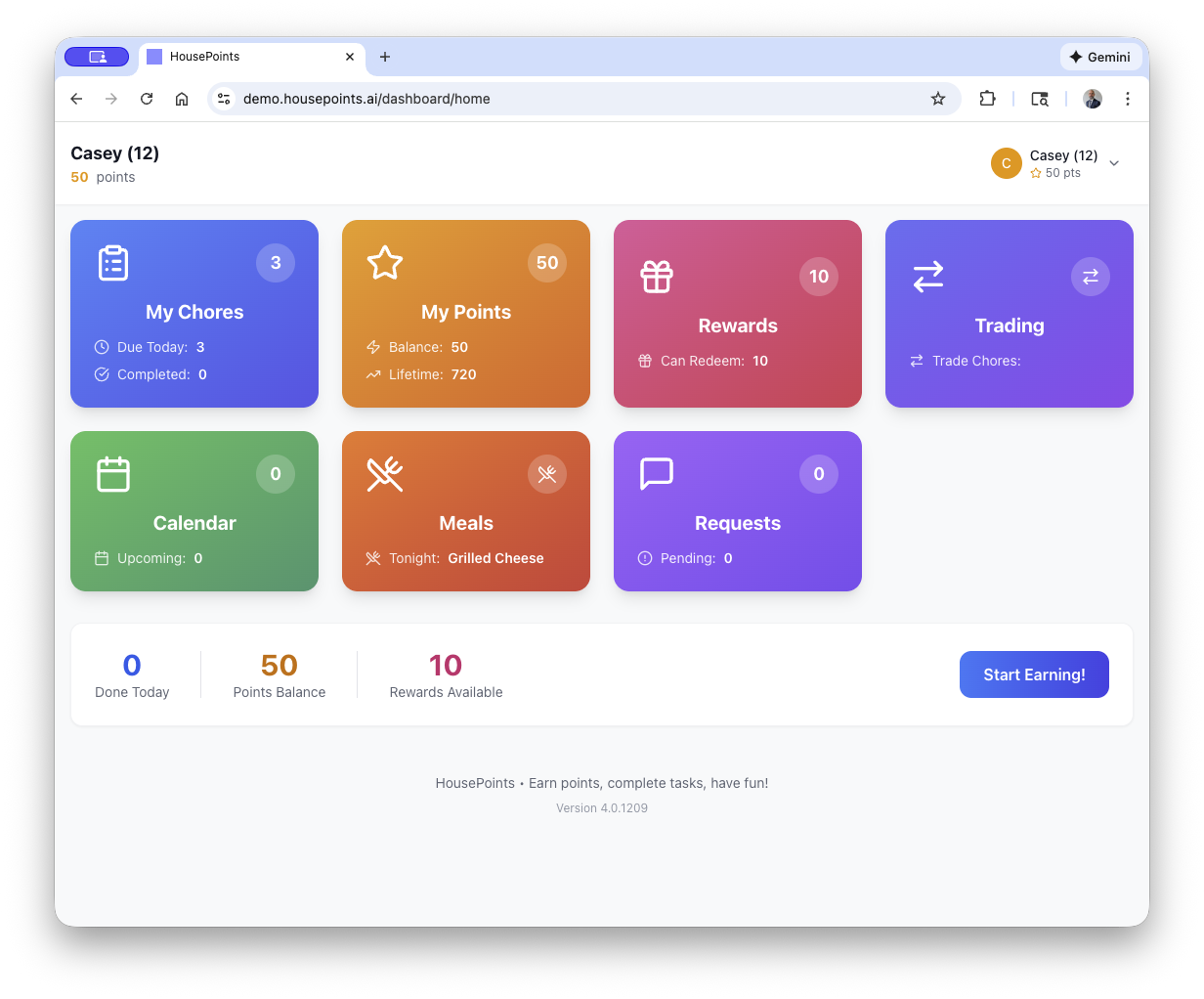1204x999 pixels.
Task: Go forward with the browser forward arrow
Action: (111, 99)
